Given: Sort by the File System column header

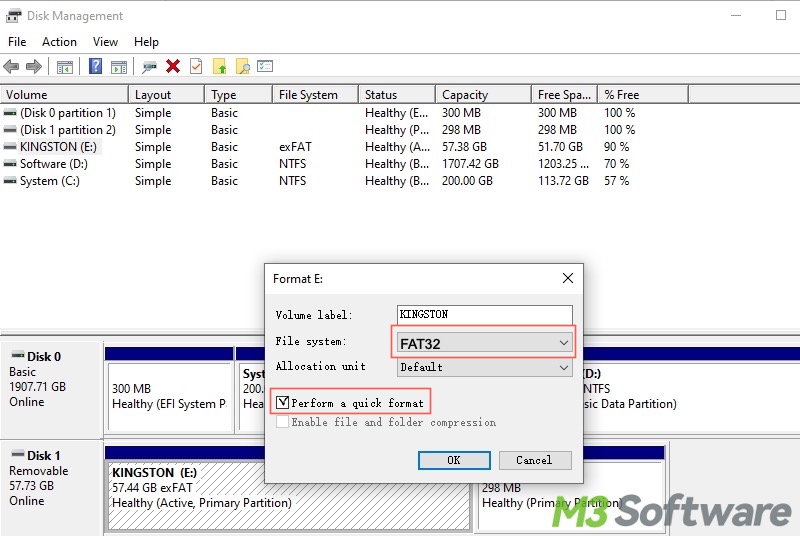Looking at the screenshot, I should (x=315, y=95).
